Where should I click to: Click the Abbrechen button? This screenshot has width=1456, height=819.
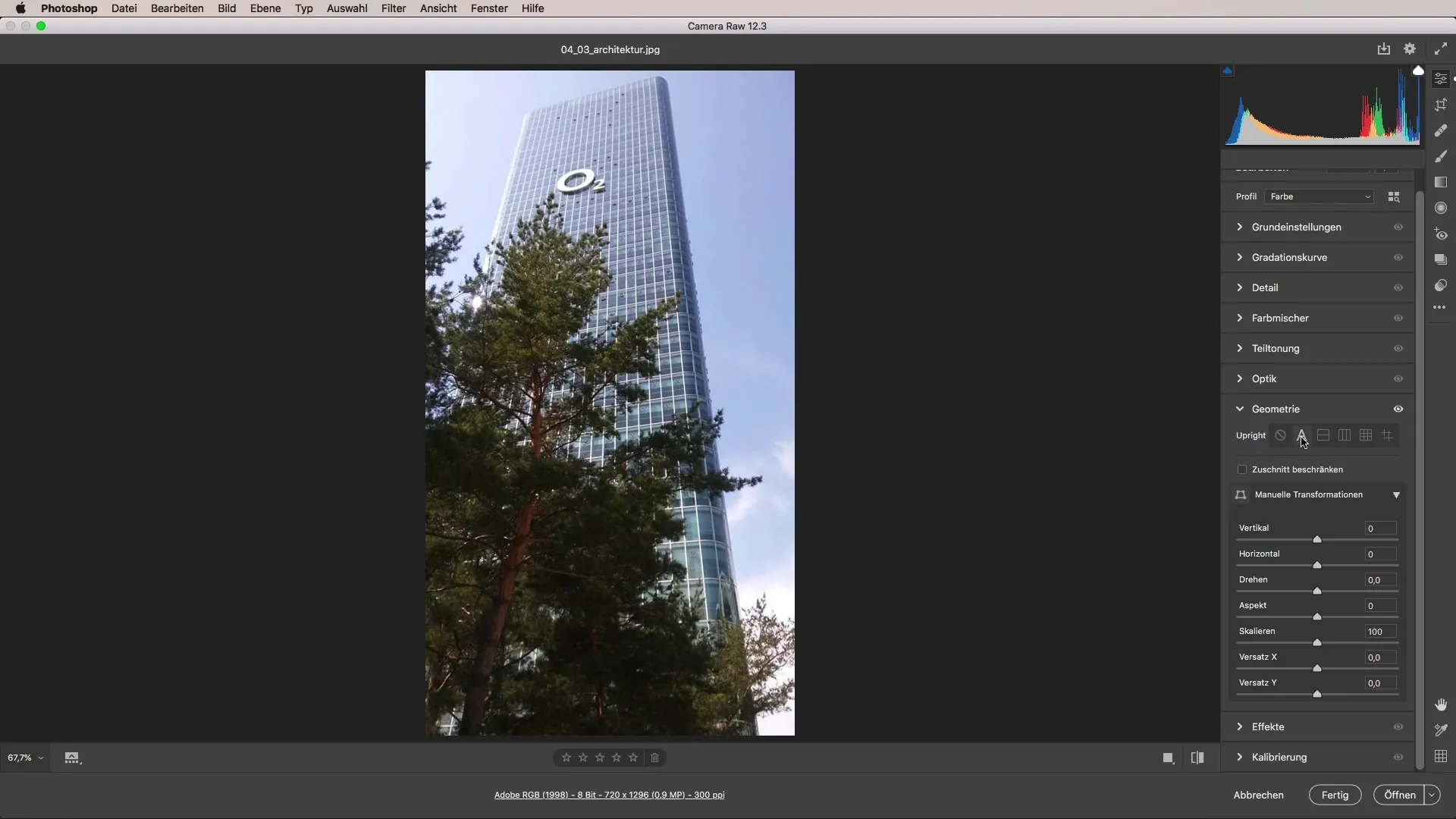(1258, 795)
